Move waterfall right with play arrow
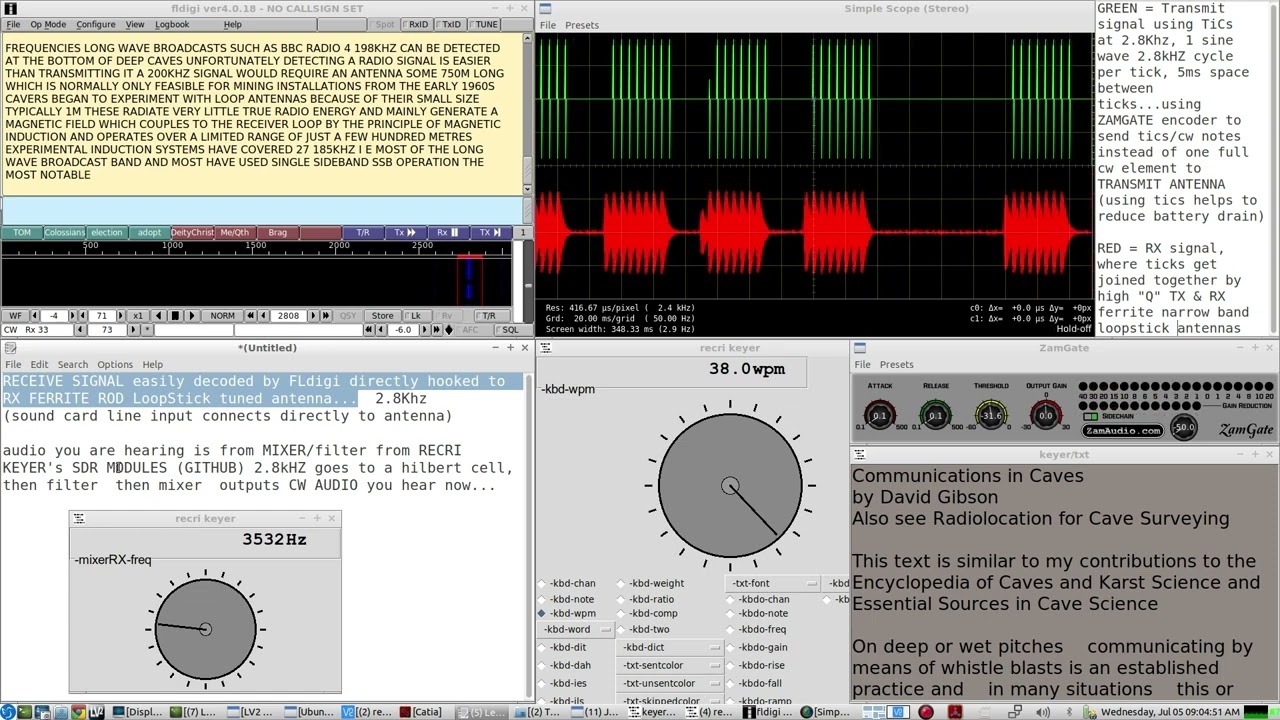 [x=191, y=316]
